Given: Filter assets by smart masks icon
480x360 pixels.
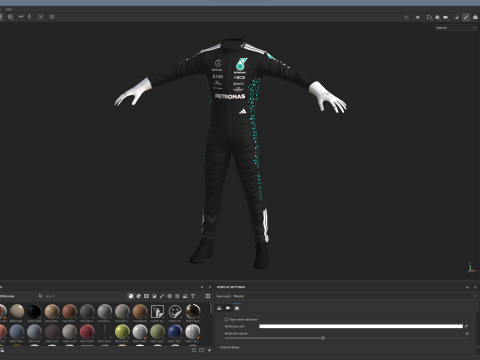Looking at the screenshot, I should point(146,296).
